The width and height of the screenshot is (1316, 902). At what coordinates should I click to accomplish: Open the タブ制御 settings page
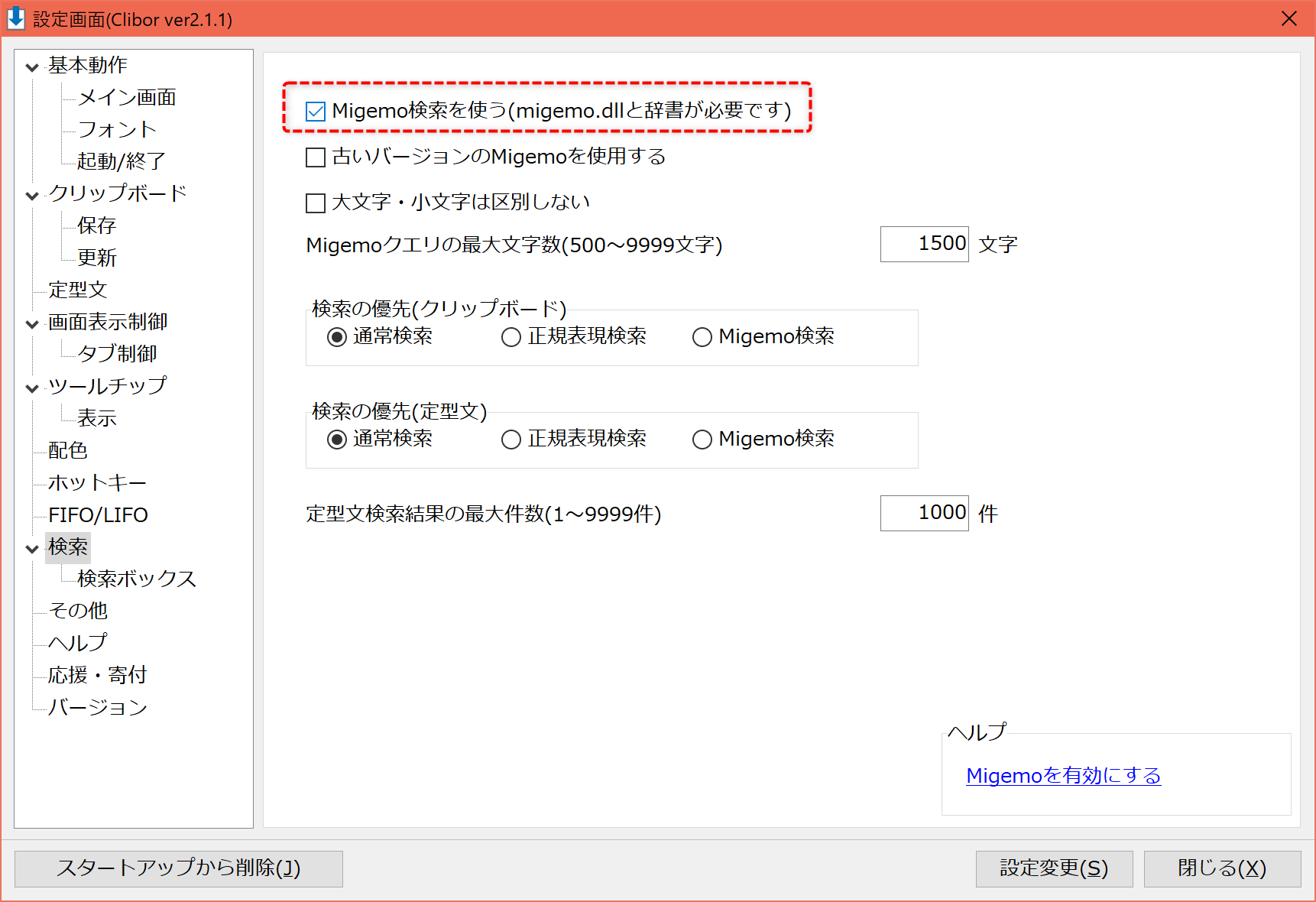[117, 354]
